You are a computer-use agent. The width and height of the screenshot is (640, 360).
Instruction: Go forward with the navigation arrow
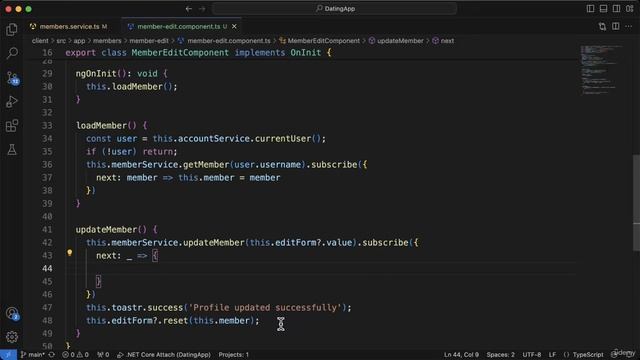[x=202, y=9]
